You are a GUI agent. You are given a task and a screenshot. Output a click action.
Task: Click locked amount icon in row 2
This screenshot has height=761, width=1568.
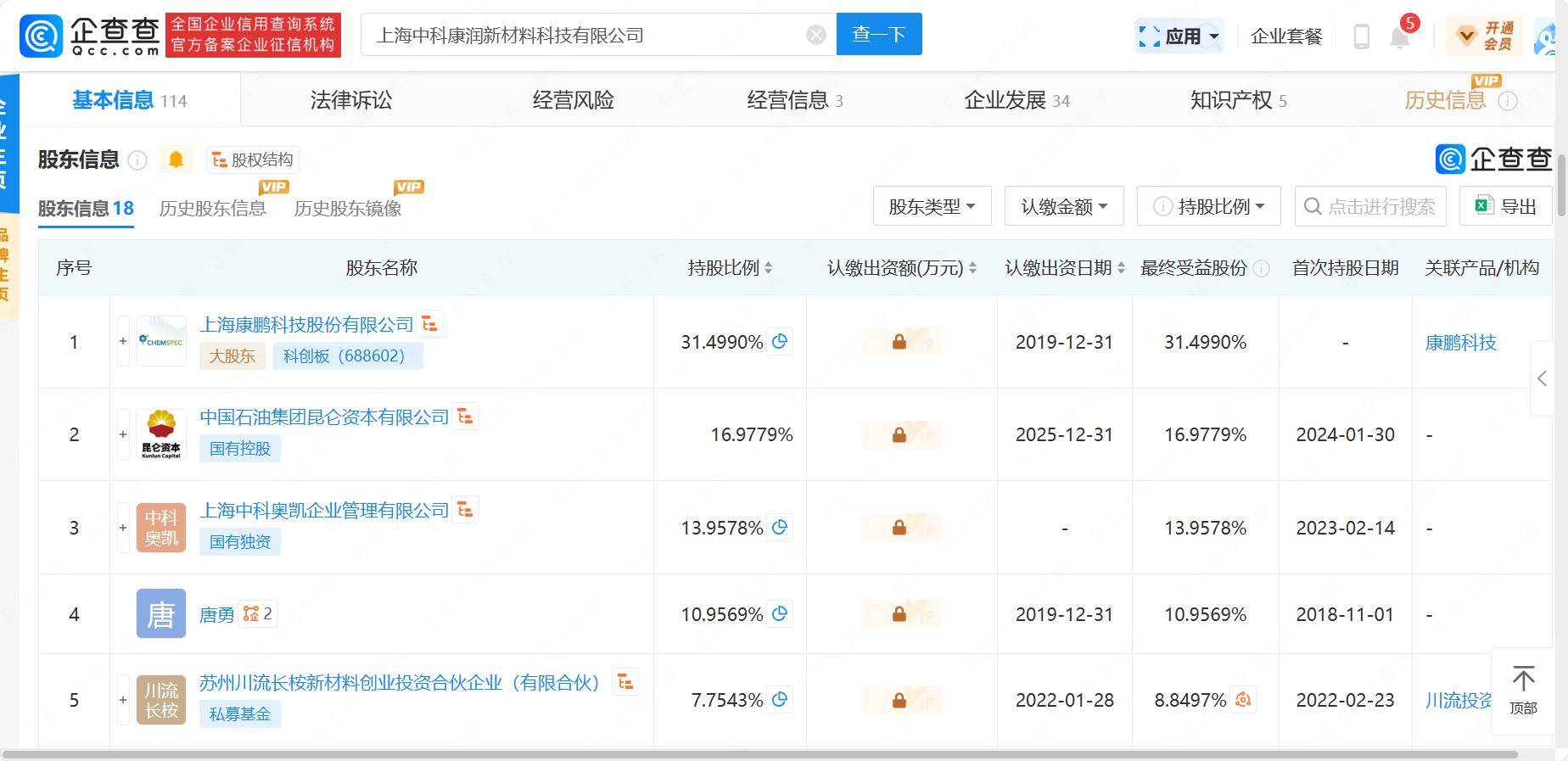pos(899,434)
